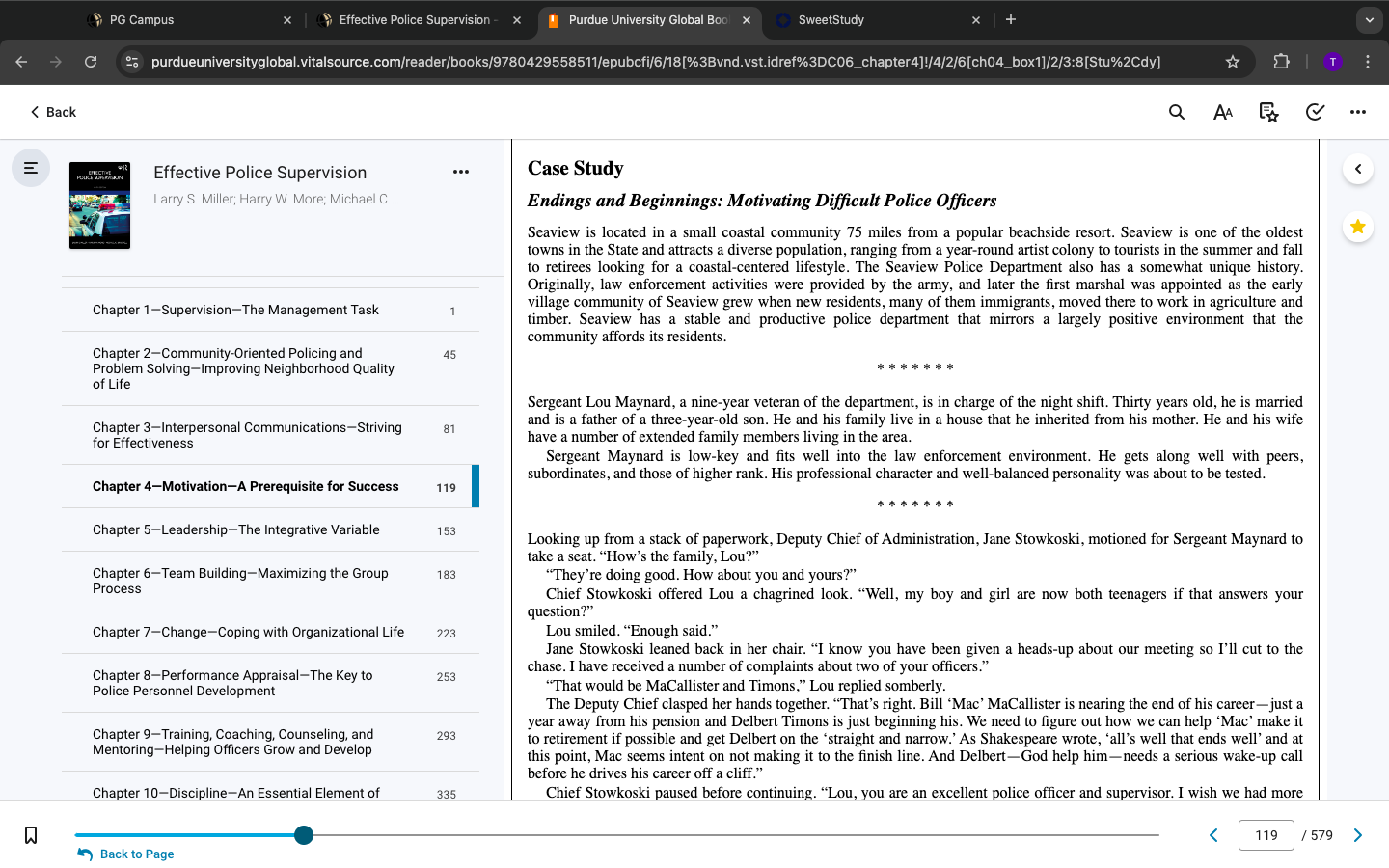The image size is (1389, 868).
Task: Open a new browser tab
Action: tap(1010, 19)
